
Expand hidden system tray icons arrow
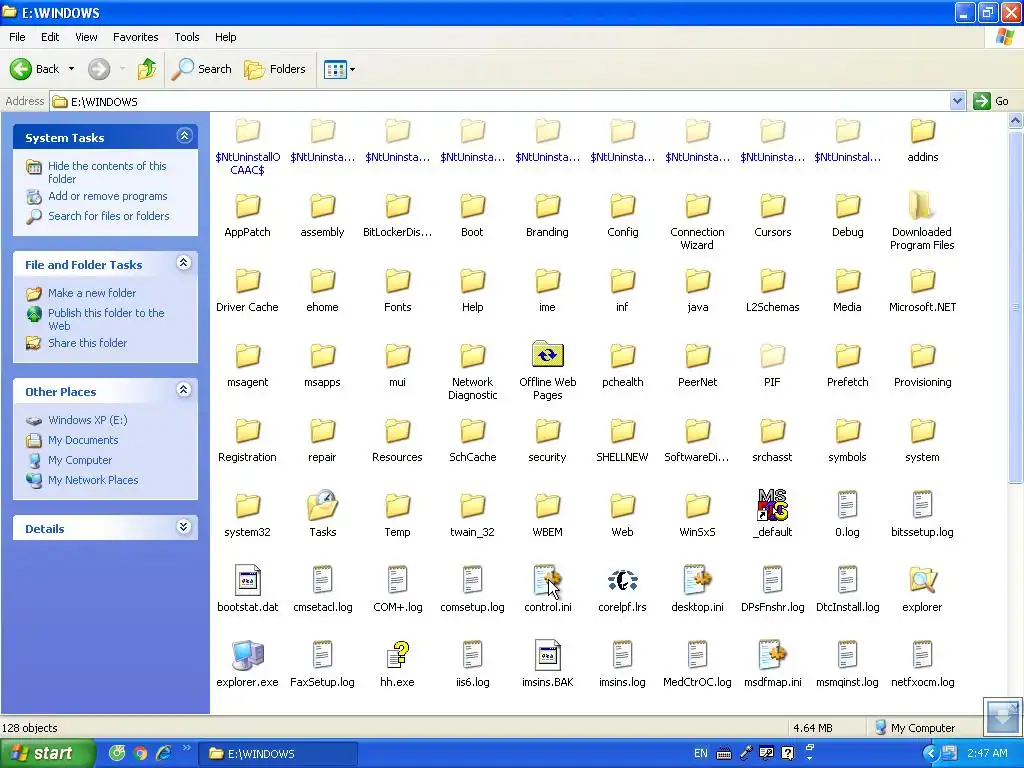(x=930, y=753)
